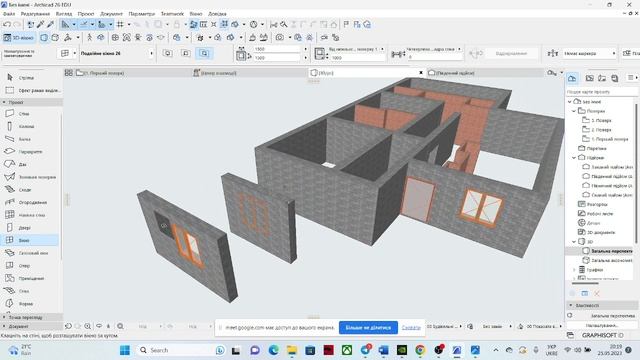Image resolution: width=640 pixels, height=360 pixels.
Task: Open the Файл menu
Action: 9,14
